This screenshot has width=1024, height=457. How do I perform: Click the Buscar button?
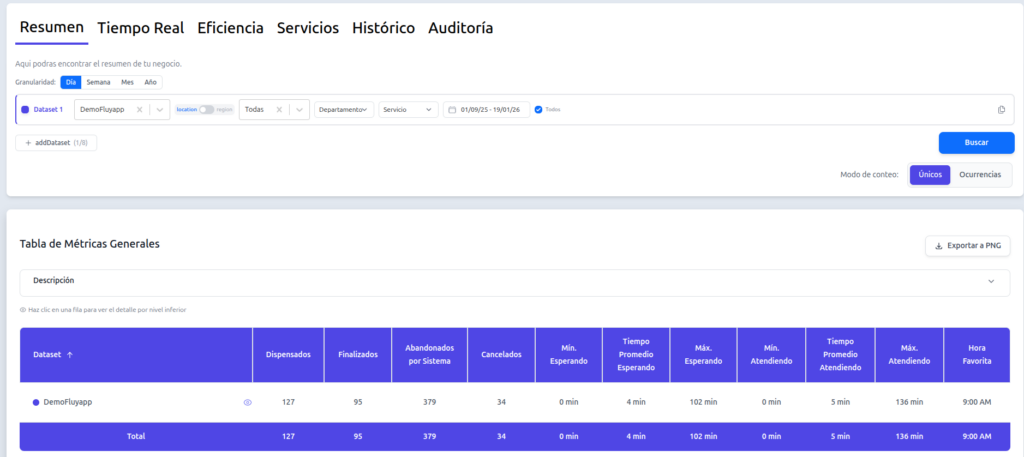[x=976, y=143]
